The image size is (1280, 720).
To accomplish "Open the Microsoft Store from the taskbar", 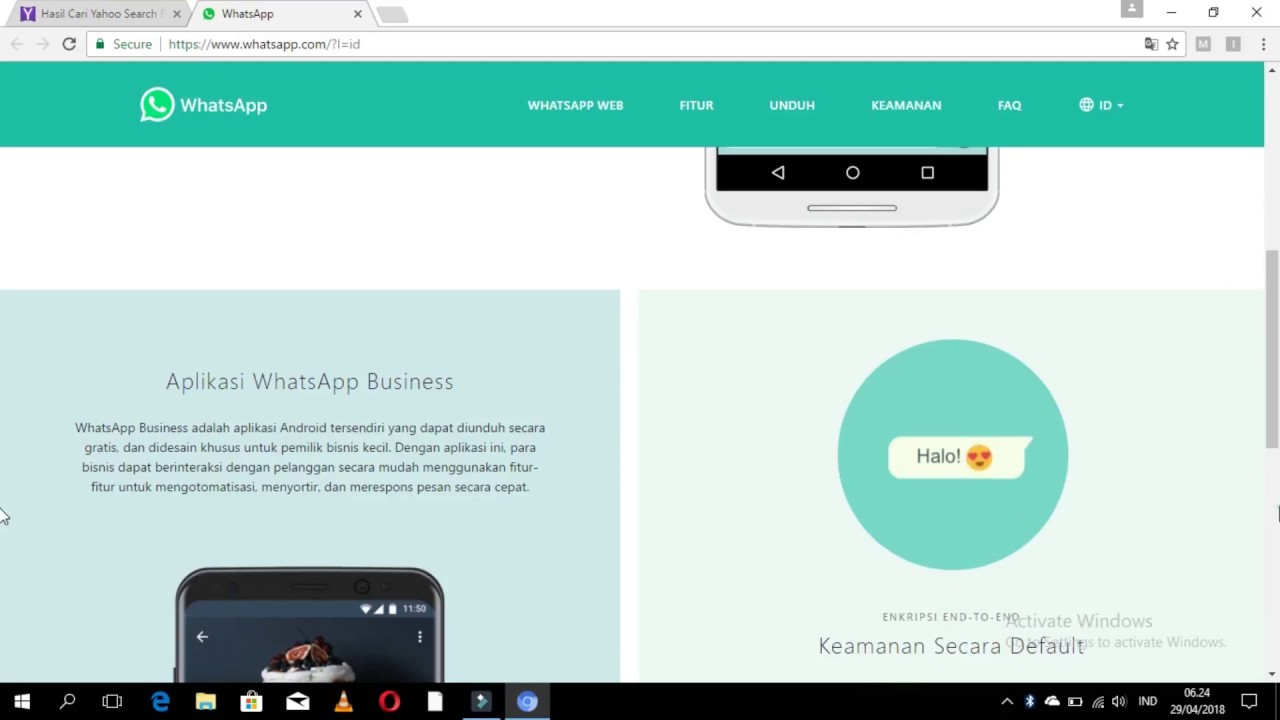I will (252, 701).
